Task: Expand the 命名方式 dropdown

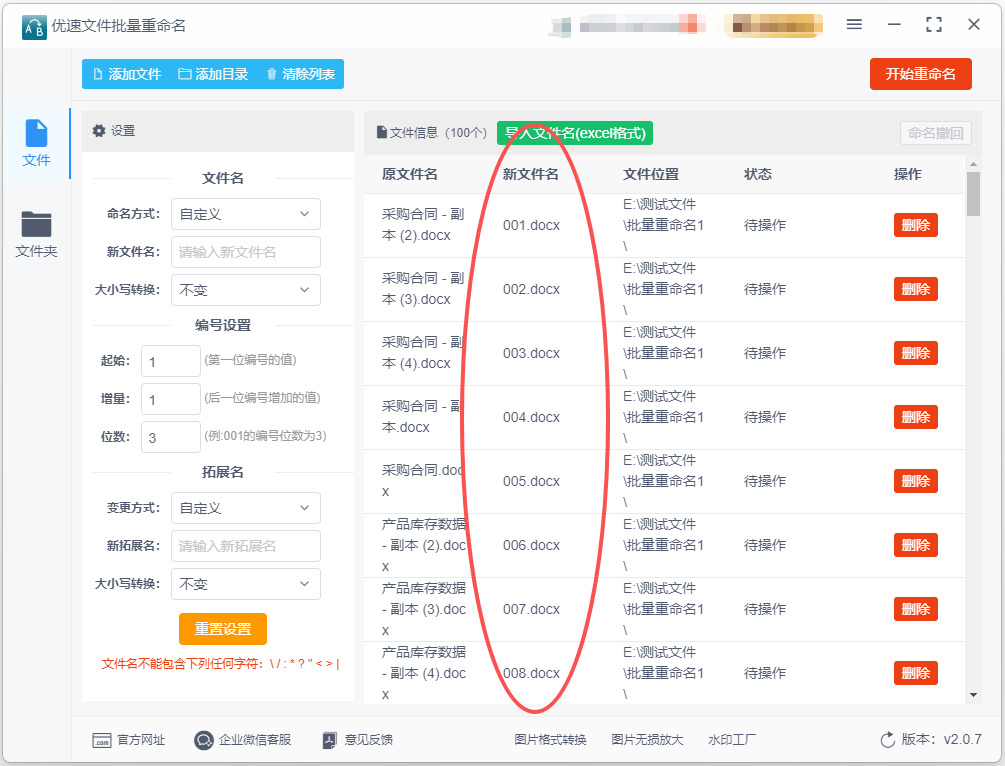Action: [x=245, y=214]
